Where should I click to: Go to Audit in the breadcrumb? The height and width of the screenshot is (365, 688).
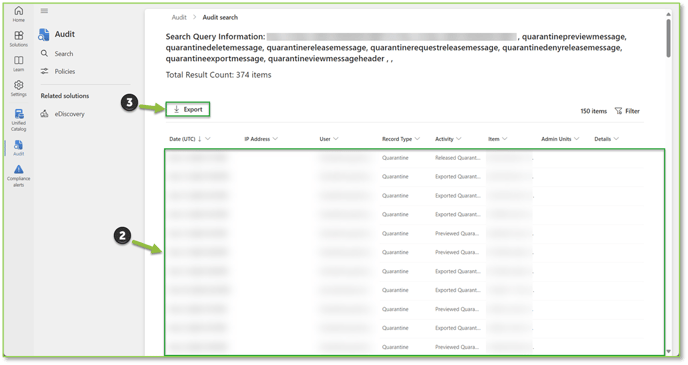coord(179,17)
